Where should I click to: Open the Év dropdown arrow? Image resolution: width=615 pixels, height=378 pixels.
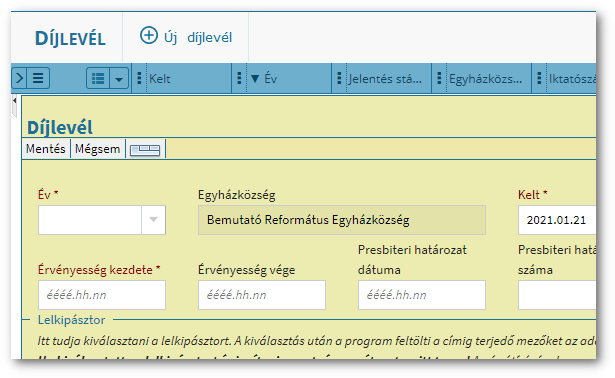tap(153, 220)
